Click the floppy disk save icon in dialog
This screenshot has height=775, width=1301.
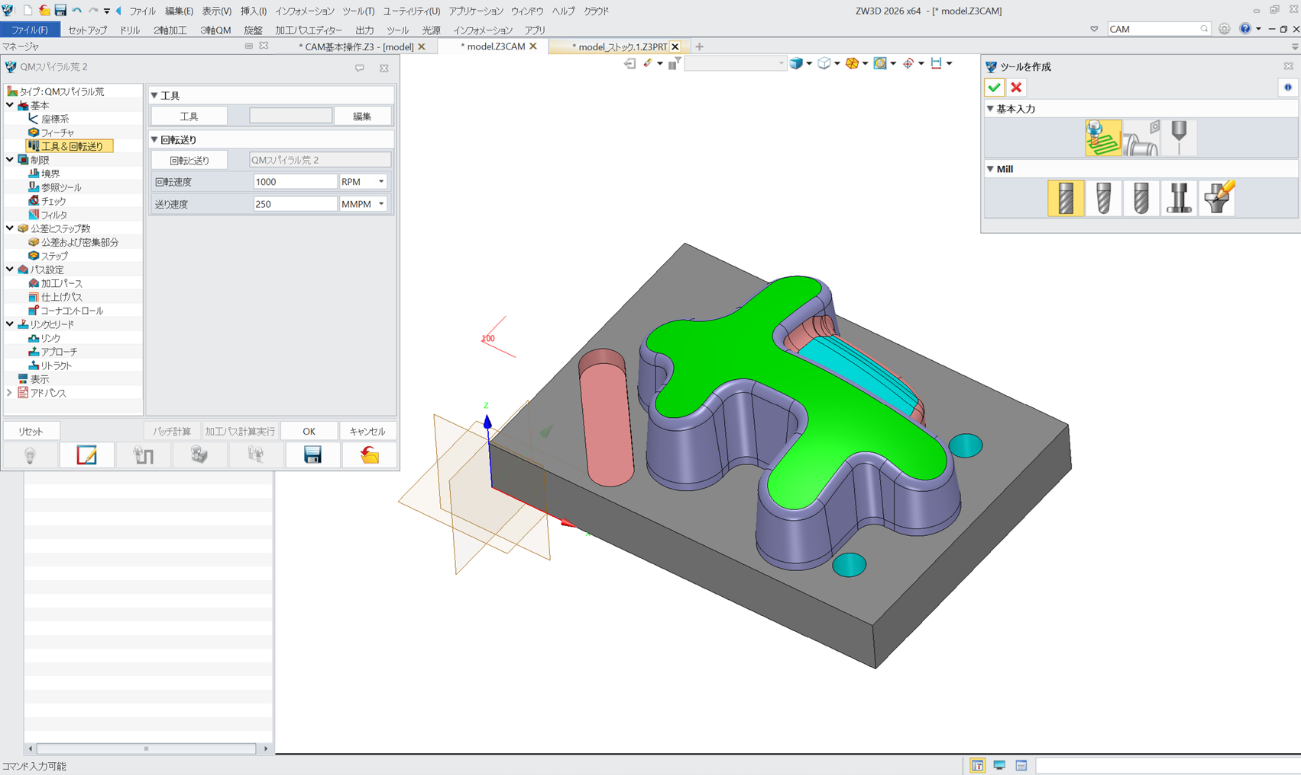point(312,456)
